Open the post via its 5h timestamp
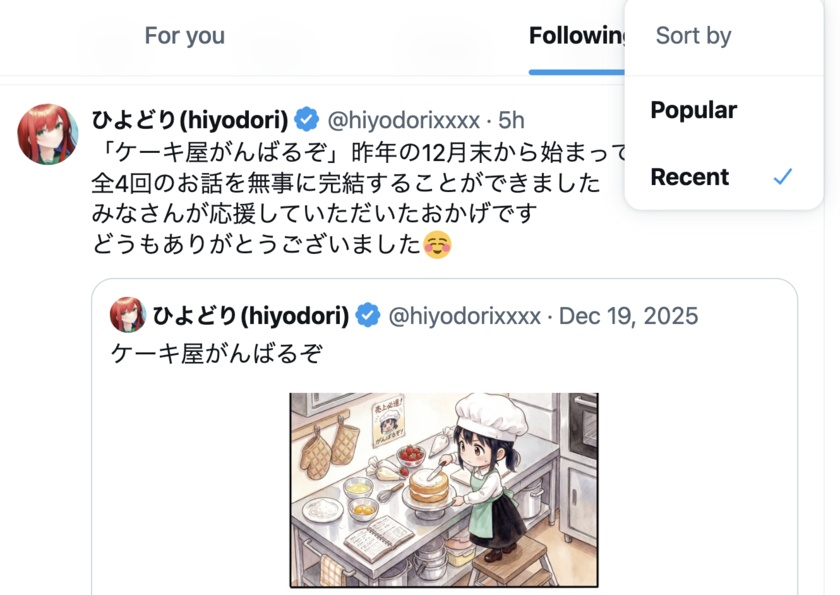This screenshot has width=840, height=595. point(511,120)
